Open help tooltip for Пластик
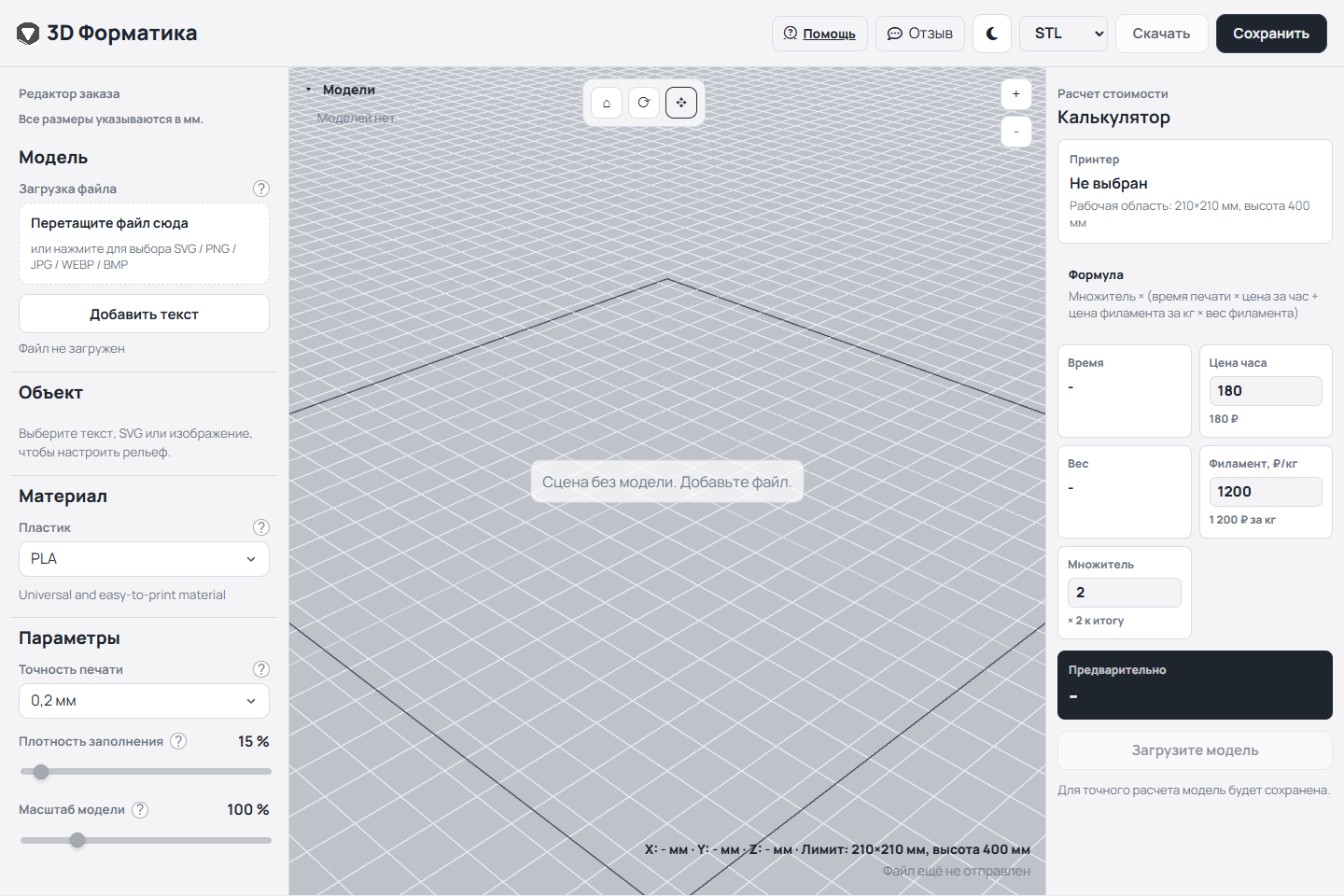The height and width of the screenshot is (896, 1344). point(261,527)
